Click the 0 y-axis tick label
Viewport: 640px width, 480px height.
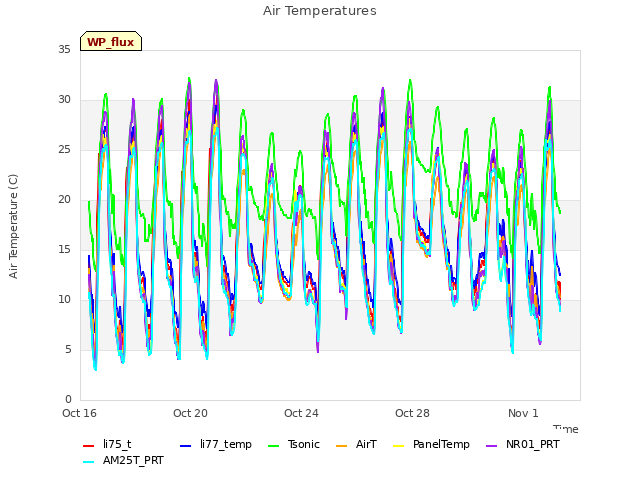68,400
